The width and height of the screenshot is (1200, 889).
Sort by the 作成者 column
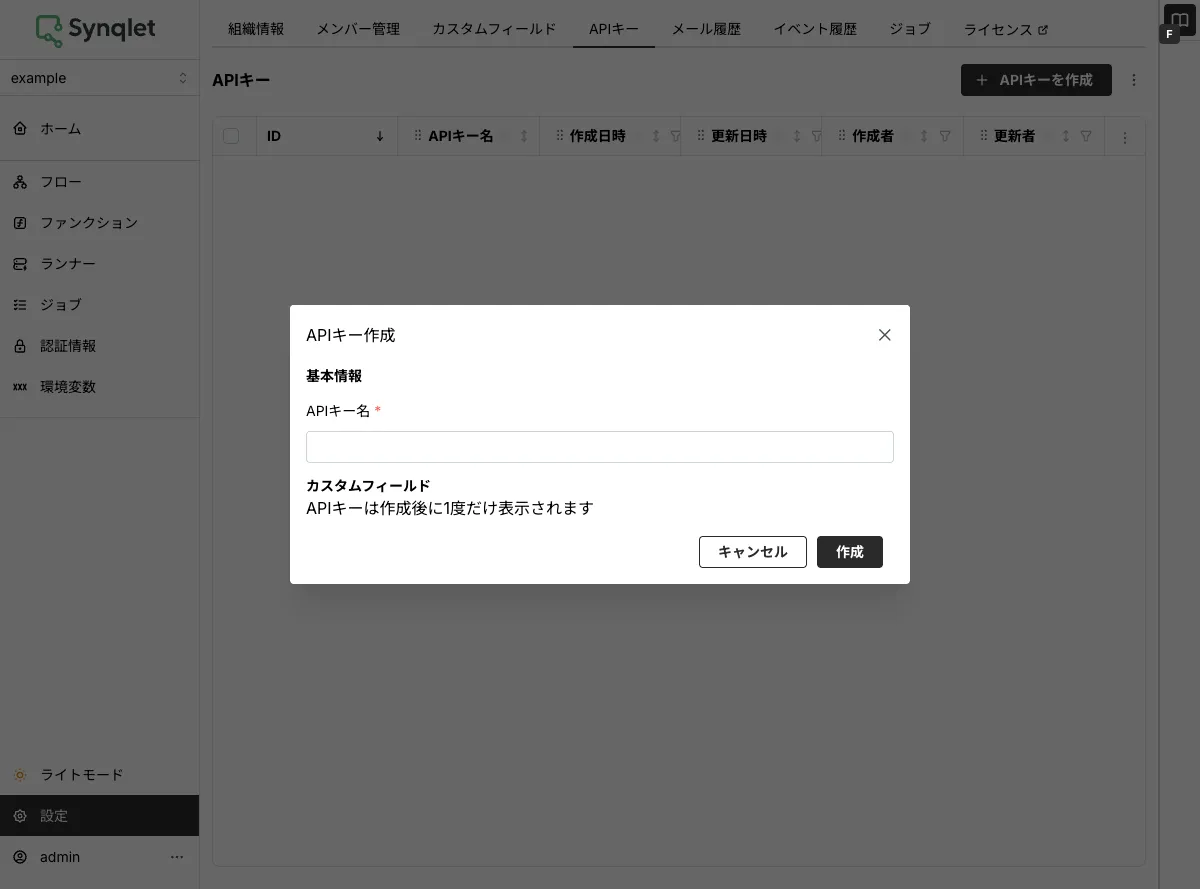(924, 136)
